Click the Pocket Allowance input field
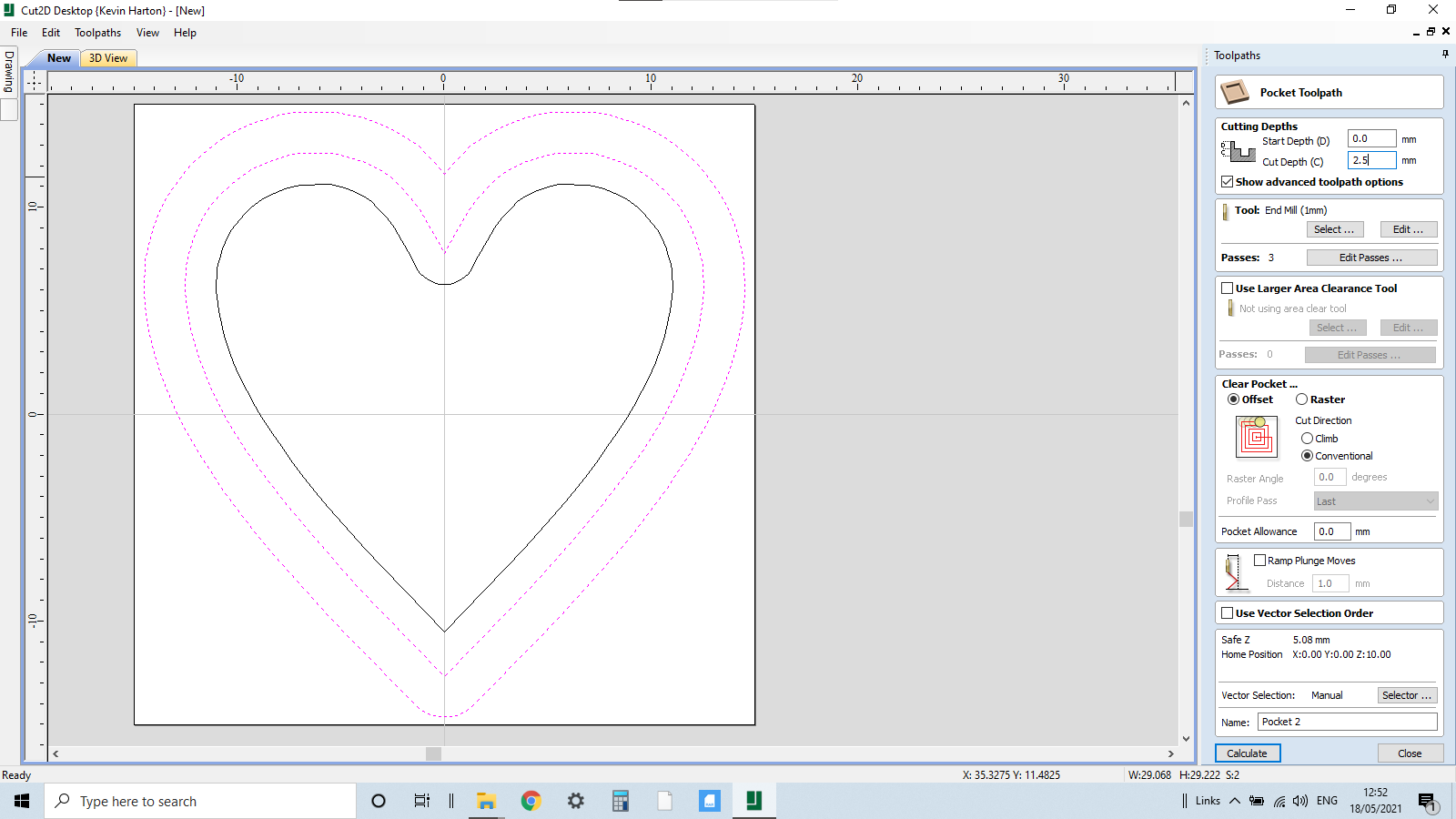1456x819 pixels. click(x=1332, y=531)
